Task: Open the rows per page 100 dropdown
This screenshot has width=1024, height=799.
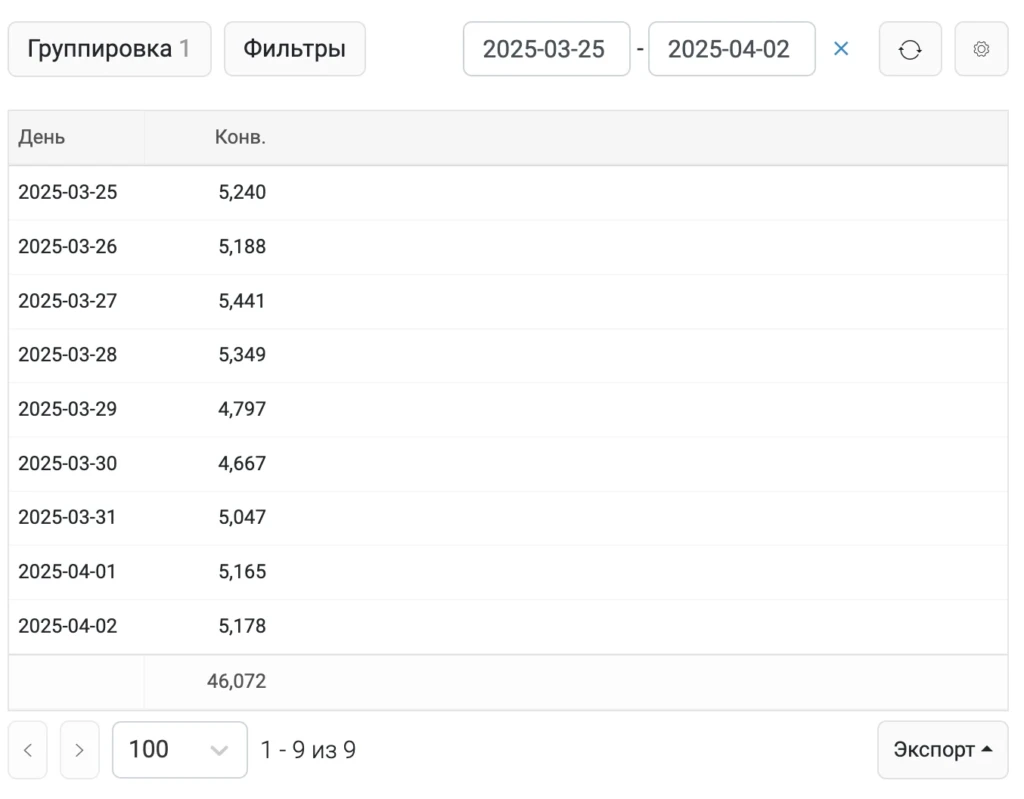Action: pyautogui.click(x=180, y=750)
